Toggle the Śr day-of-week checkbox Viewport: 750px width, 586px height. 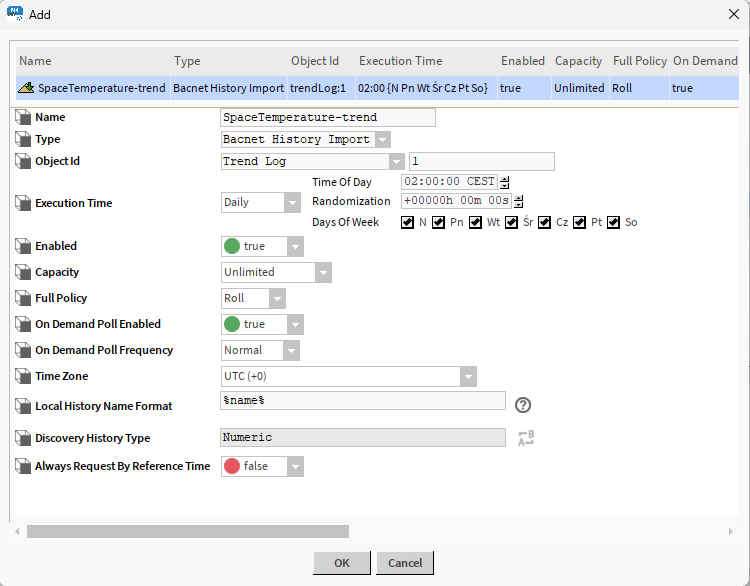point(511,222)
